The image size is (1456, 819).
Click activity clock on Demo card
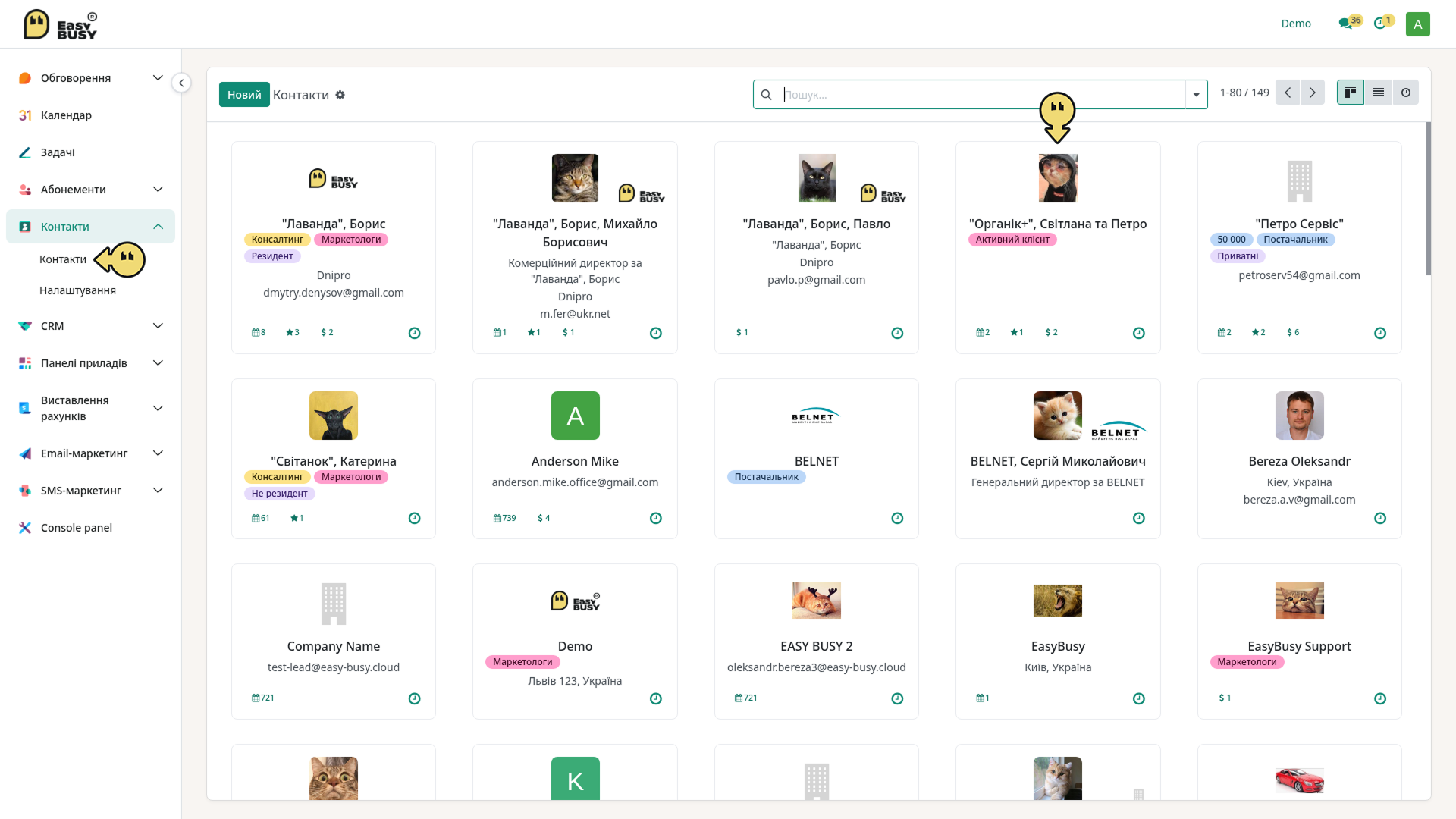(x=656, y=698)
